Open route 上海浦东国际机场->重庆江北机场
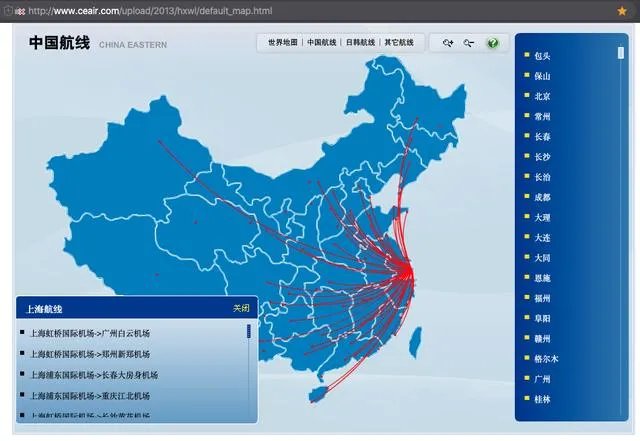640x441 pixels. pyautogui.click(x=90, y=396)
